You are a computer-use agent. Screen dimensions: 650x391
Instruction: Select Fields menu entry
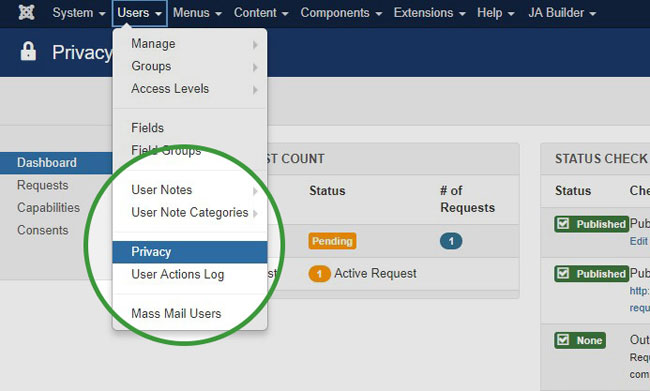coord(189,128)
